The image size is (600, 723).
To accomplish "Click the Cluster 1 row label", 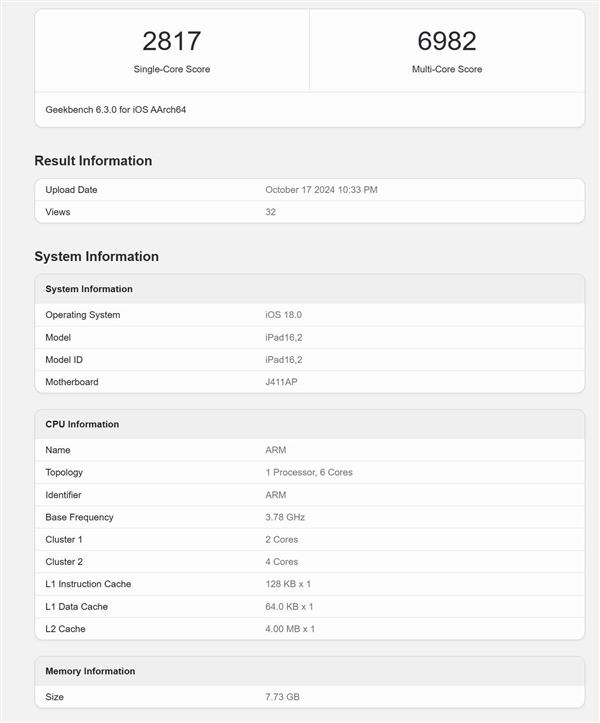I will [64, 539].
